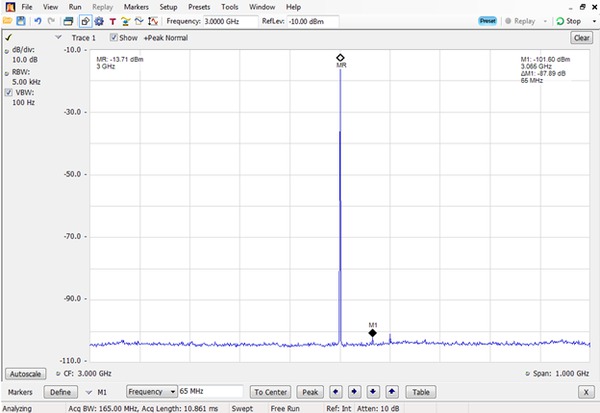600x413 pixels.
Task: Open the Markers menu
Action: [x=136, y=7]
